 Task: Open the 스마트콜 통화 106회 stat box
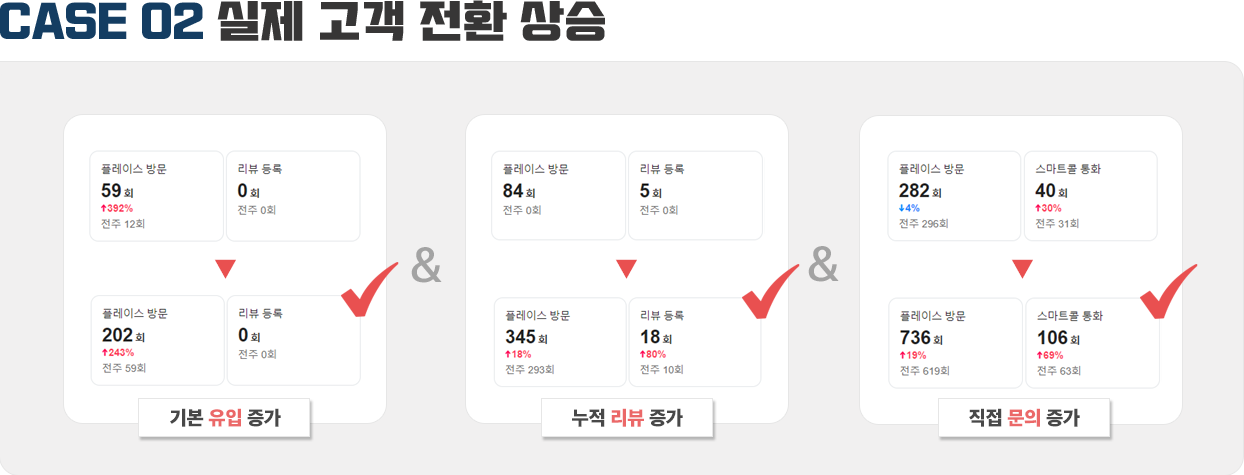(1093, 342)
